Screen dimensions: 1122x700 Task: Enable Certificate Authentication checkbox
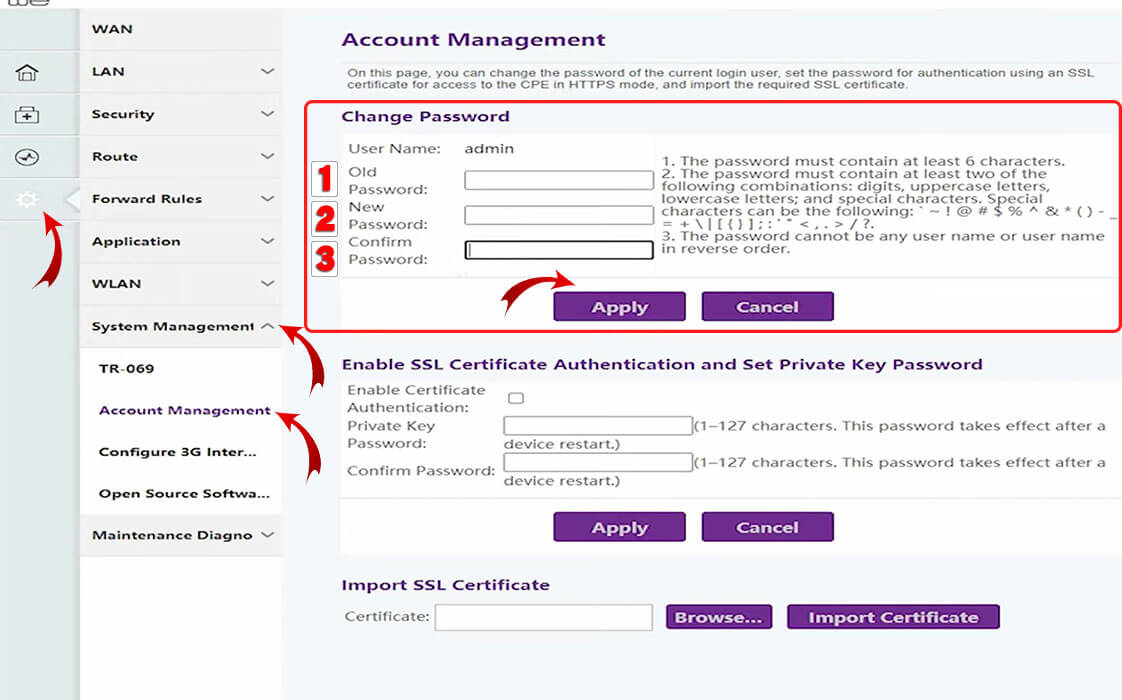(516, 398)
